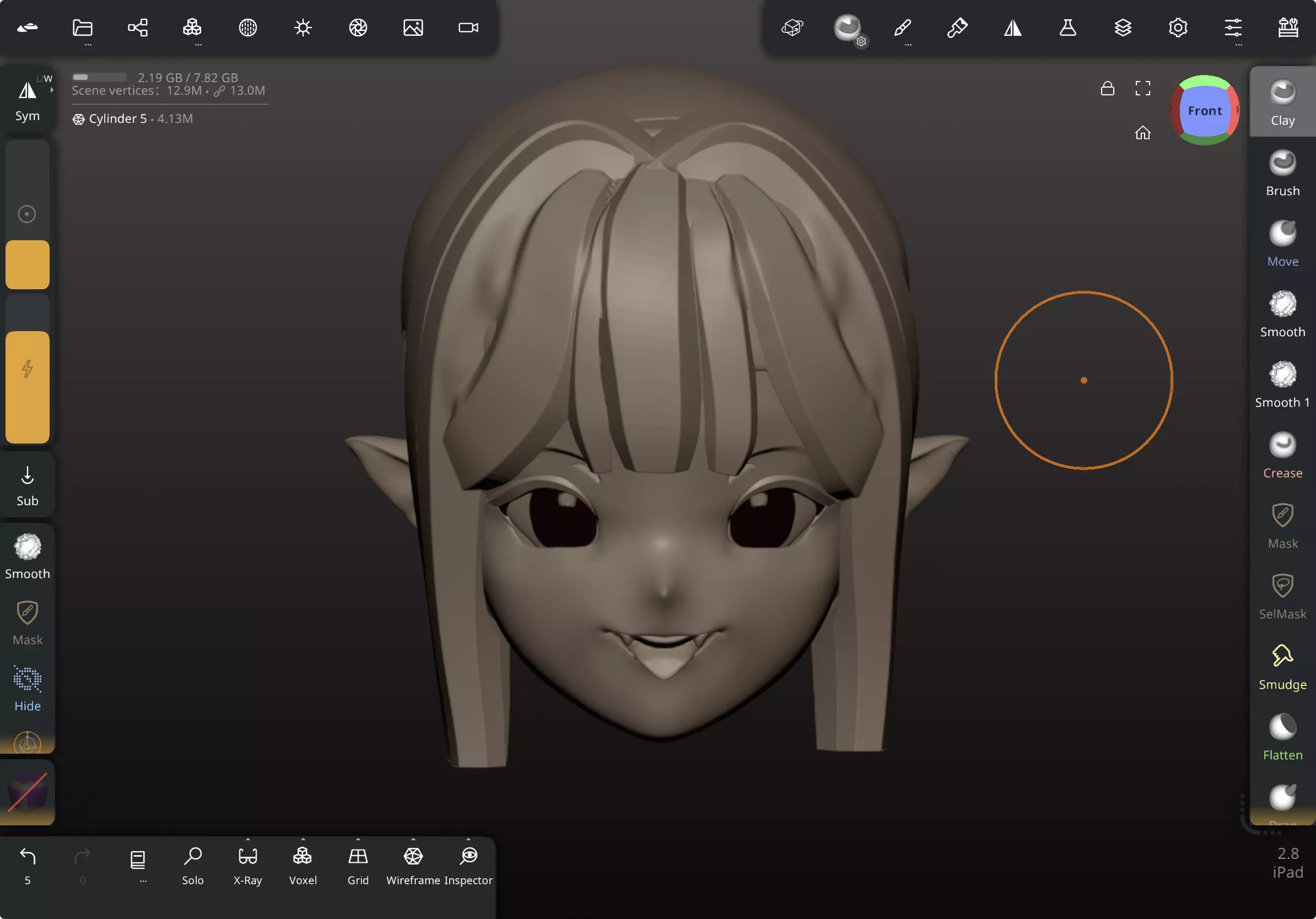Open the Files folder menu
Screen dimensions: 1316x919
(x=83, y=28)
